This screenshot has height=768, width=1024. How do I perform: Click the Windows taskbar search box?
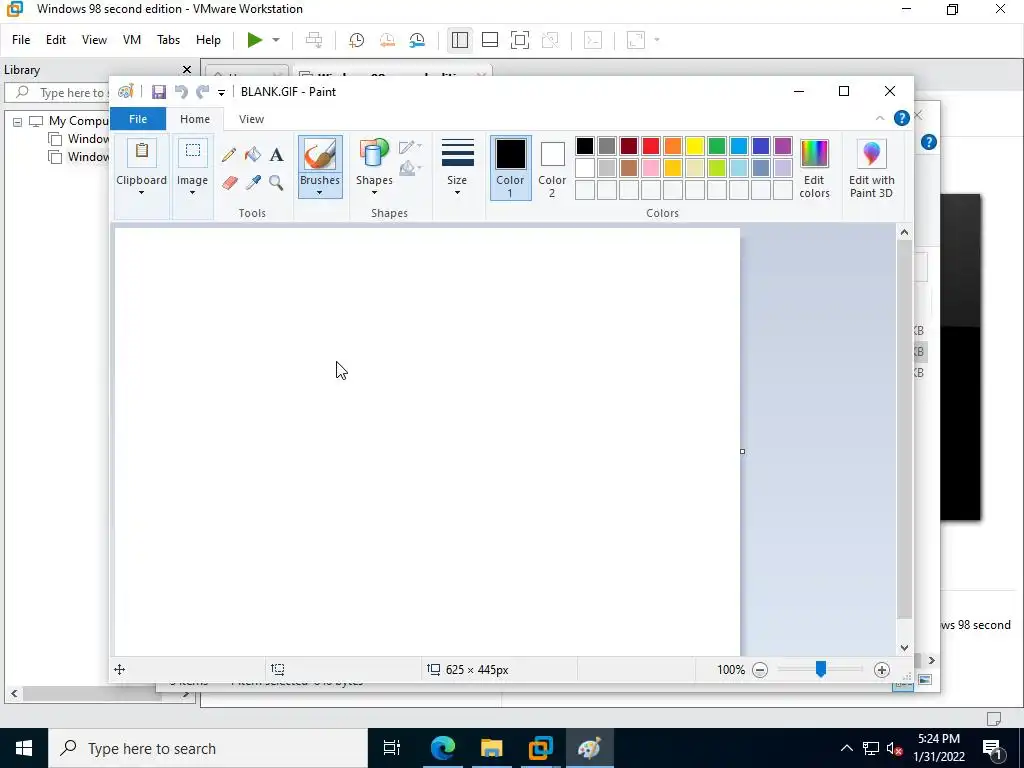(x=208, y=748)
